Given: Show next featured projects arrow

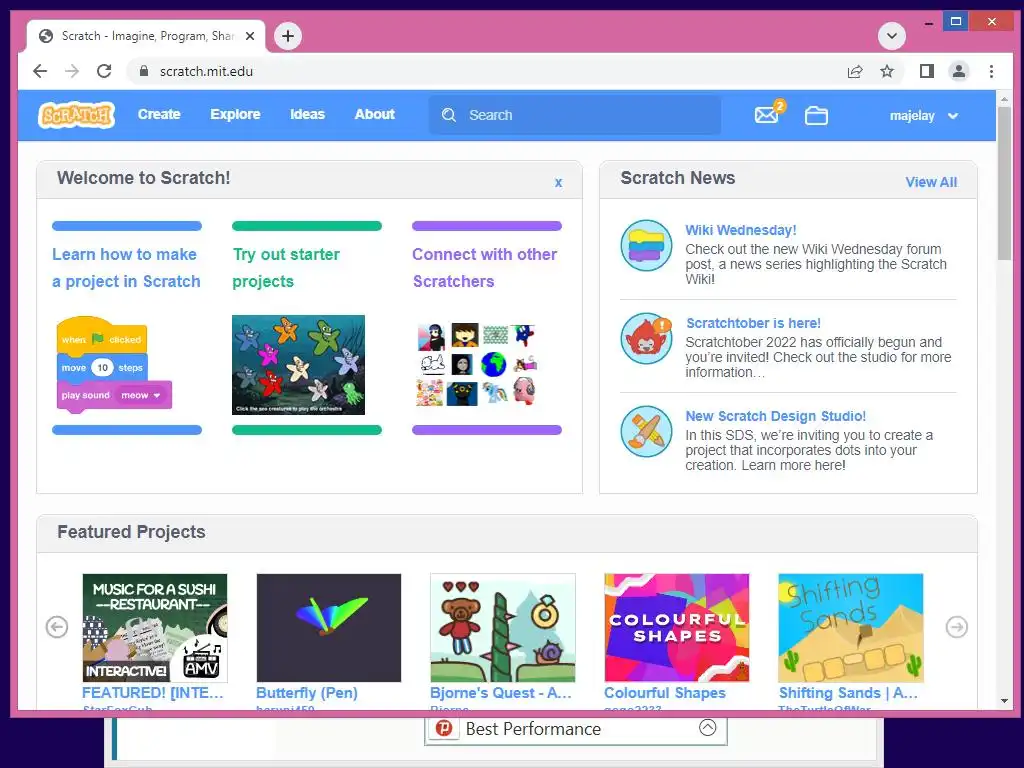Looking at the screenshot, I should 957,627.
